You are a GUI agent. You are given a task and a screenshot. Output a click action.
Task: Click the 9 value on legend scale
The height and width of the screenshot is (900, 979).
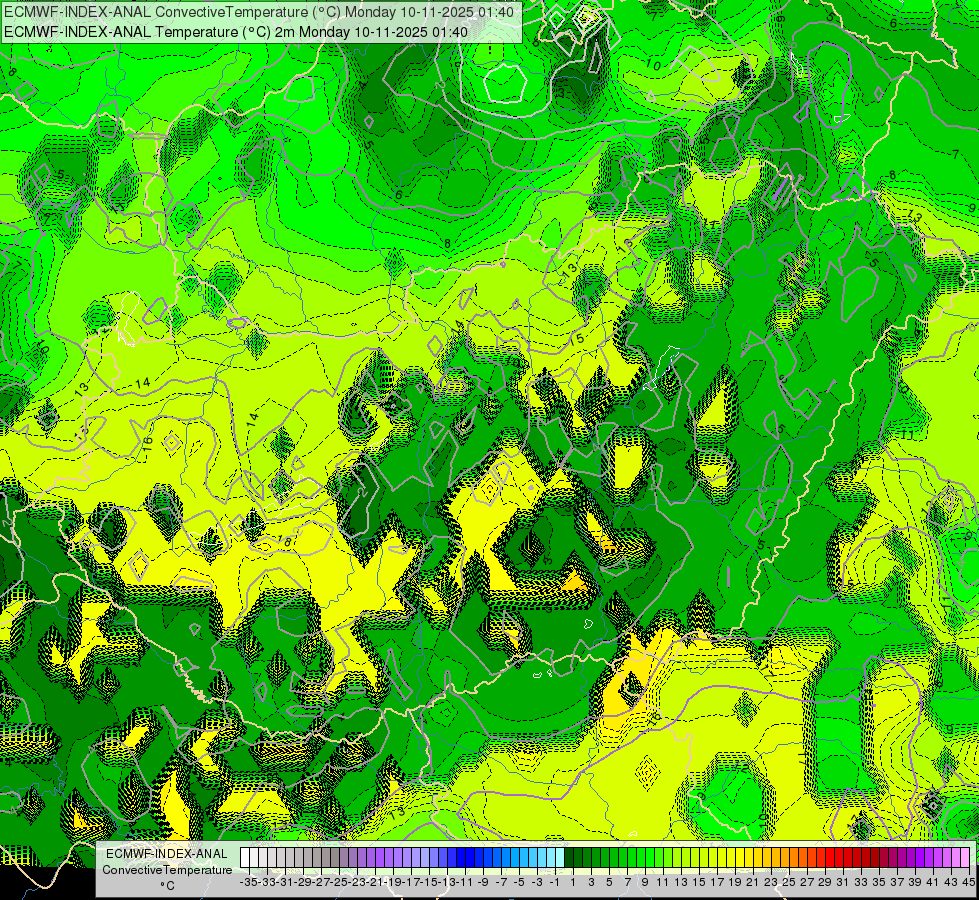pyautogui.click(x=645, y=882)
